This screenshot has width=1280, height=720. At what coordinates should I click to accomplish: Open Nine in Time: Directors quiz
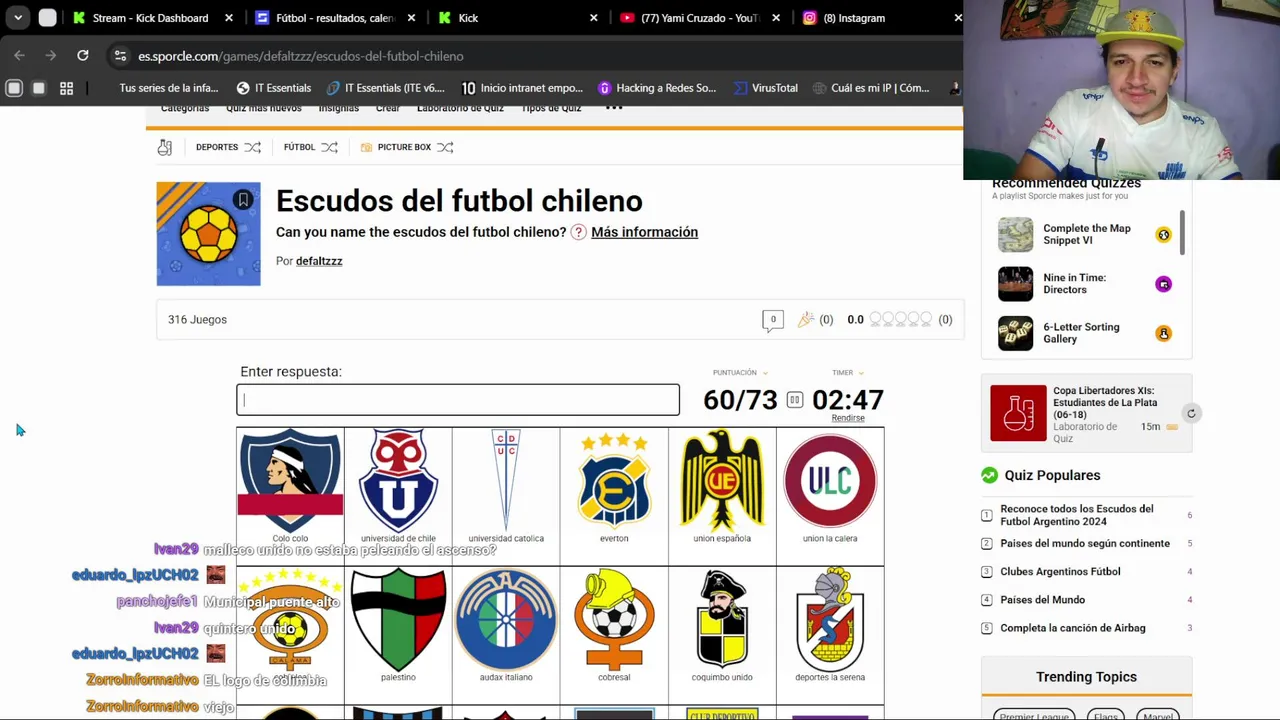pyautogui.click(x=1086, y=284)
